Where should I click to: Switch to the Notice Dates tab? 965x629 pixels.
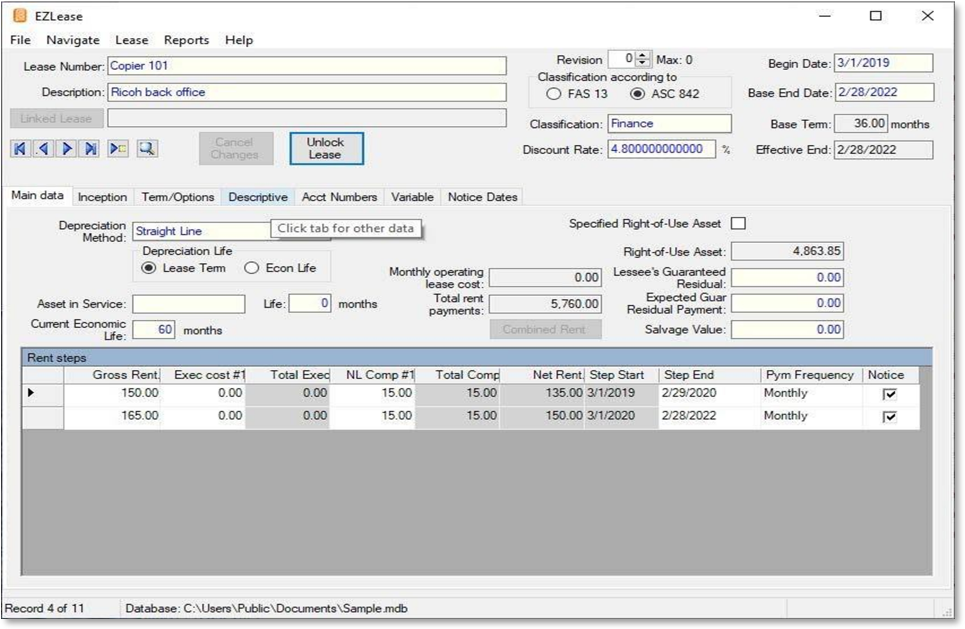coord(482,197)
